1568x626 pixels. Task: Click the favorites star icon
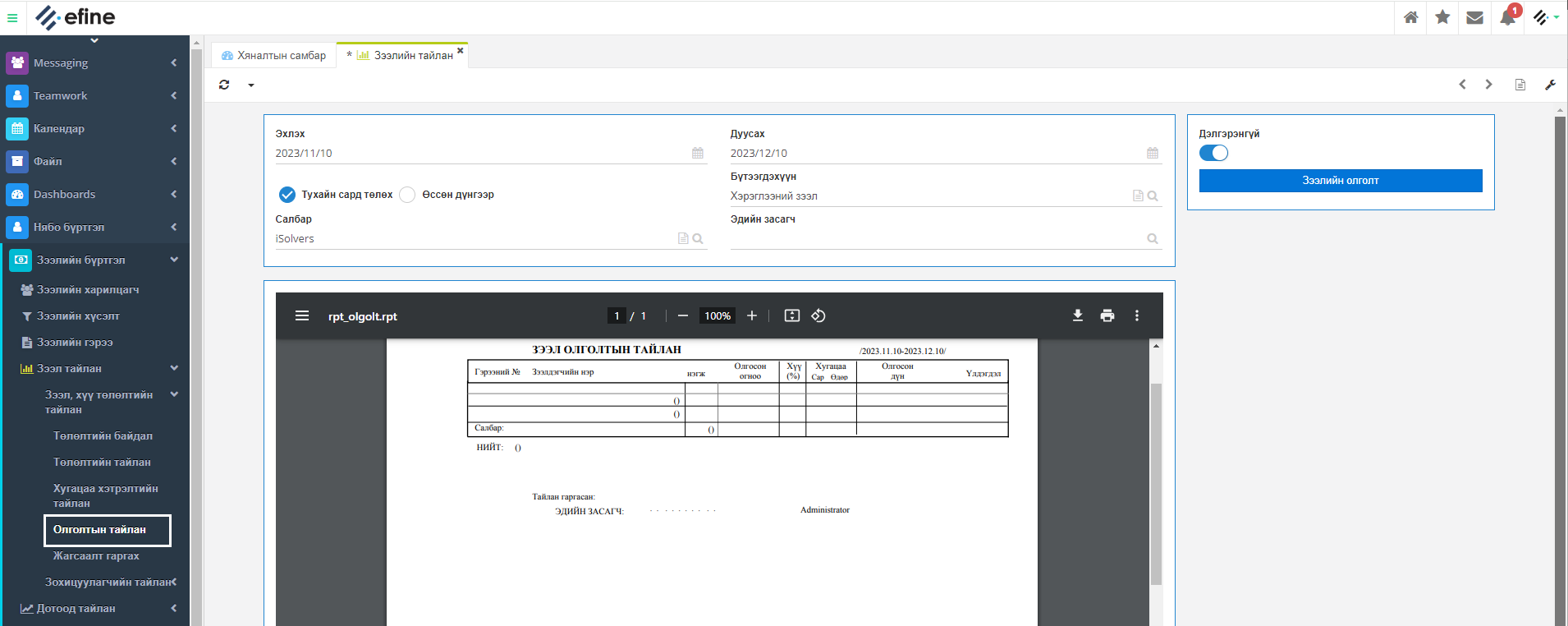[x=1442, y=17]
